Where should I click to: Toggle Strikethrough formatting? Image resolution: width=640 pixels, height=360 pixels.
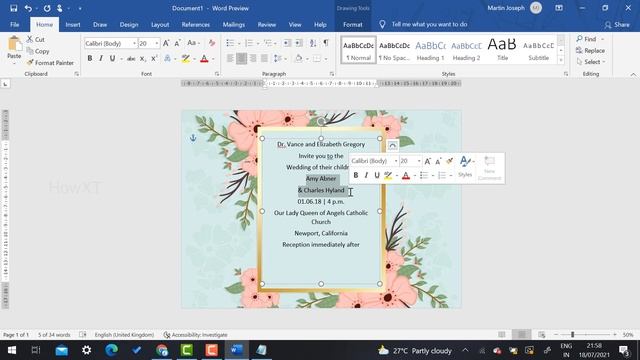131,59
